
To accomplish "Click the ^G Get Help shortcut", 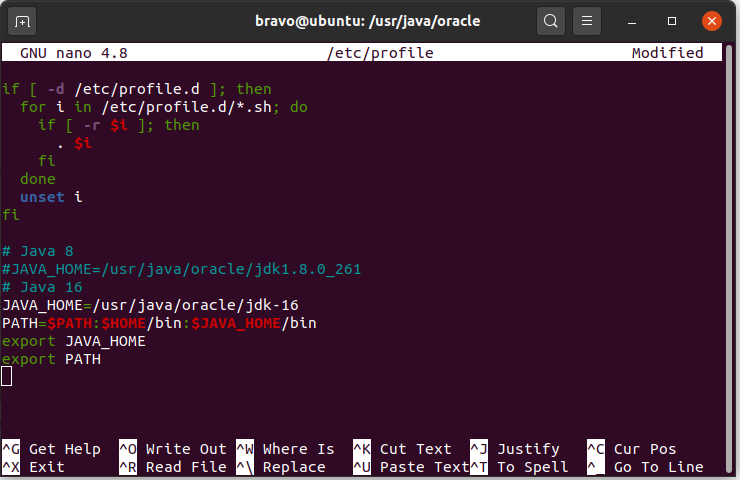I will pyautogui.click(x=51, y=449).
